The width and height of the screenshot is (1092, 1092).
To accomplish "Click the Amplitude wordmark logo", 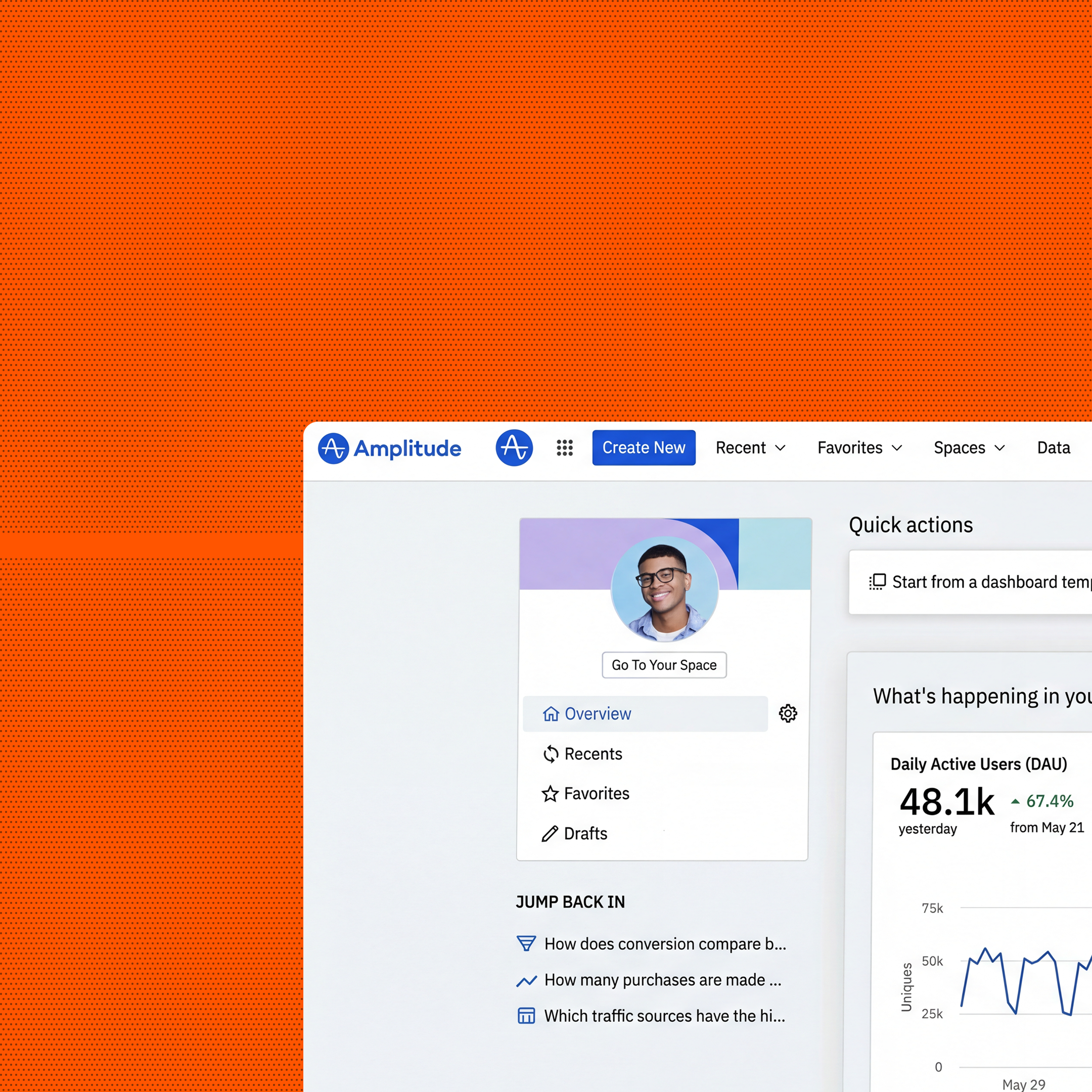I will [390, 448].
